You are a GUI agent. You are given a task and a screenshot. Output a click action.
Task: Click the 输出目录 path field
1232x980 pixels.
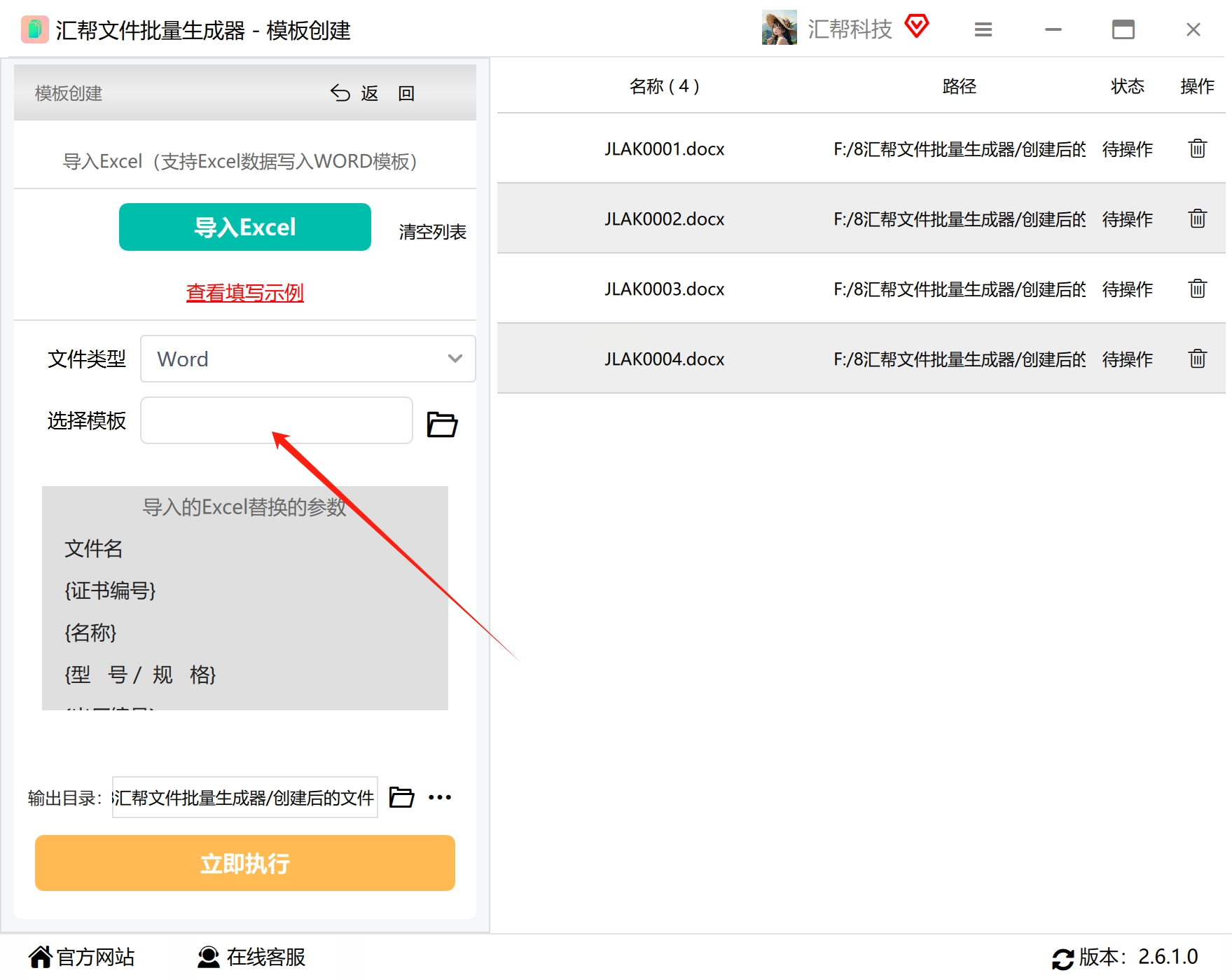pos(245,797)
